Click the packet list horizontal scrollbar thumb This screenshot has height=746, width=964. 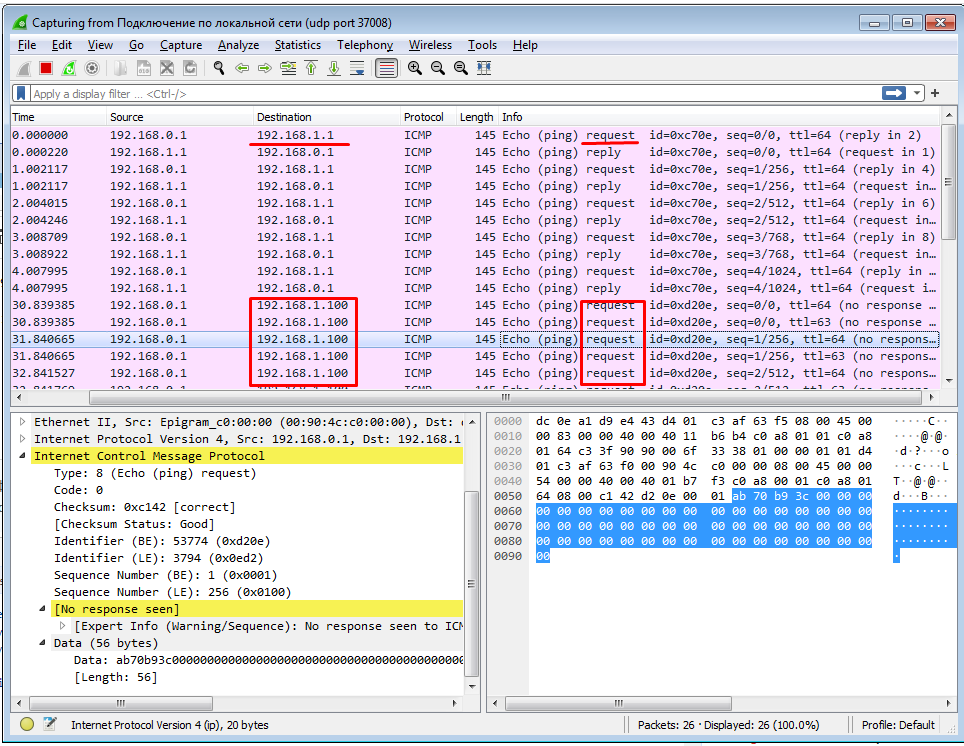point(505,397)
